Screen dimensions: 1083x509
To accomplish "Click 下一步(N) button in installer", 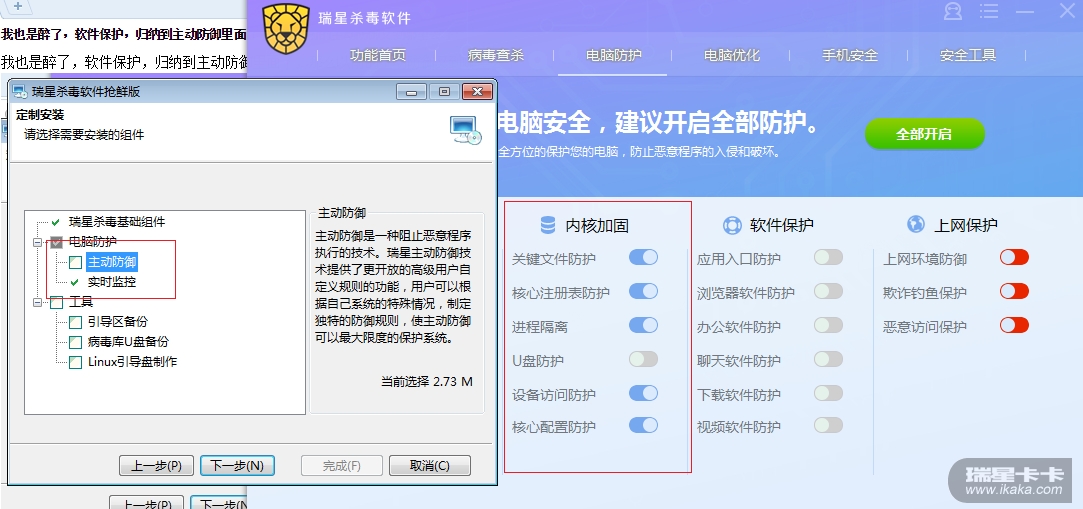I will point(237,465).
